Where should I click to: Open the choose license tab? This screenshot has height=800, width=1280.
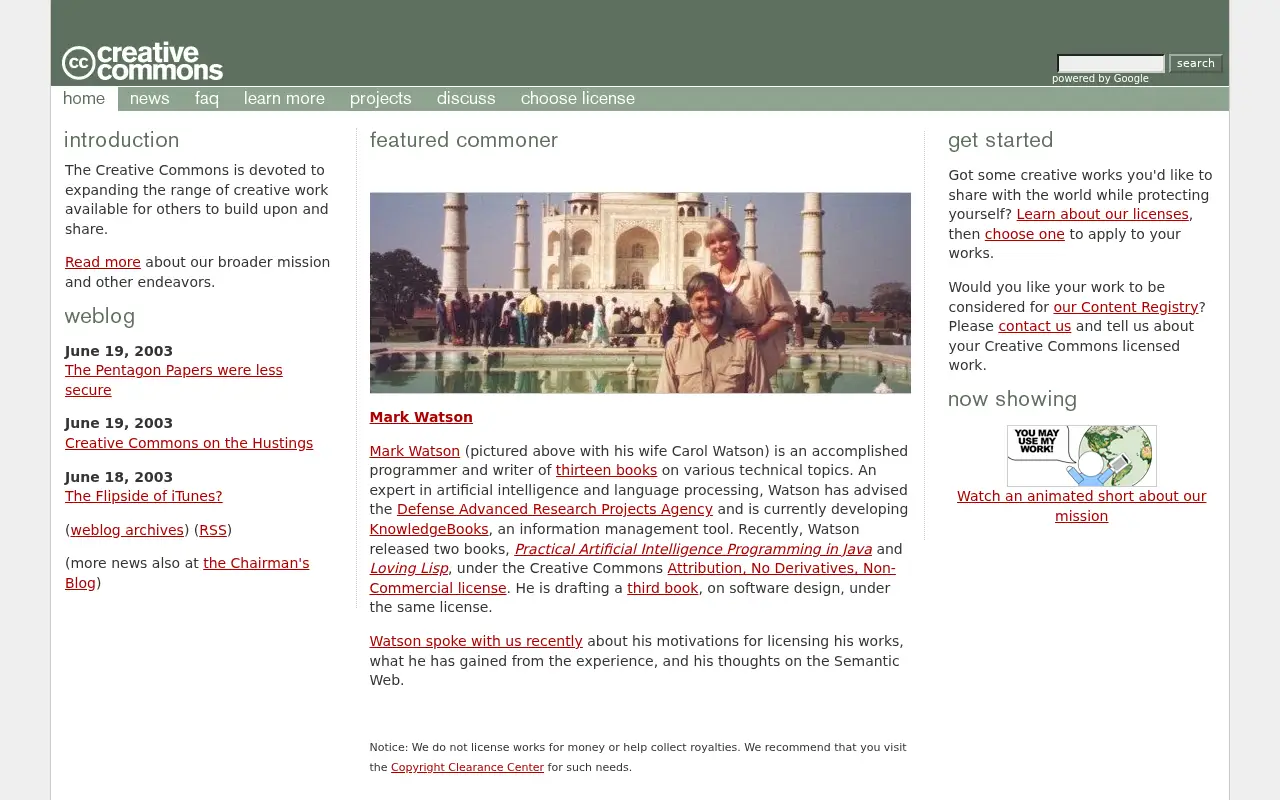[578, 99]
